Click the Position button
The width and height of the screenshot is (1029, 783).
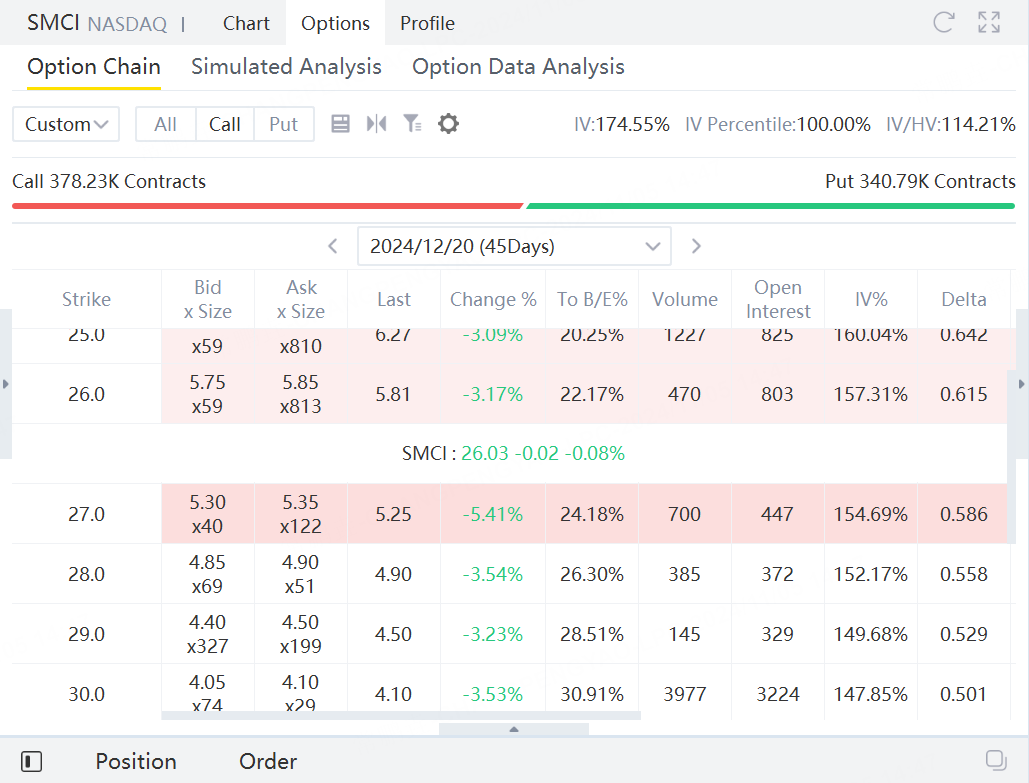click(136, 762)
